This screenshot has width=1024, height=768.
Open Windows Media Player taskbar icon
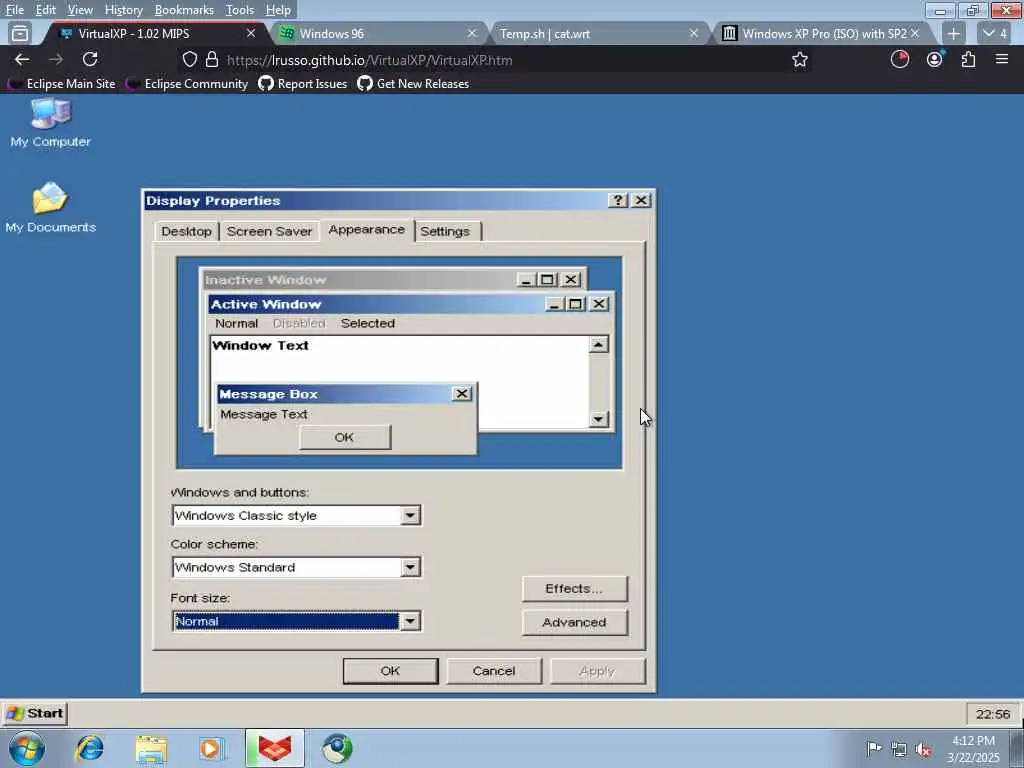[x=212, y=748]
